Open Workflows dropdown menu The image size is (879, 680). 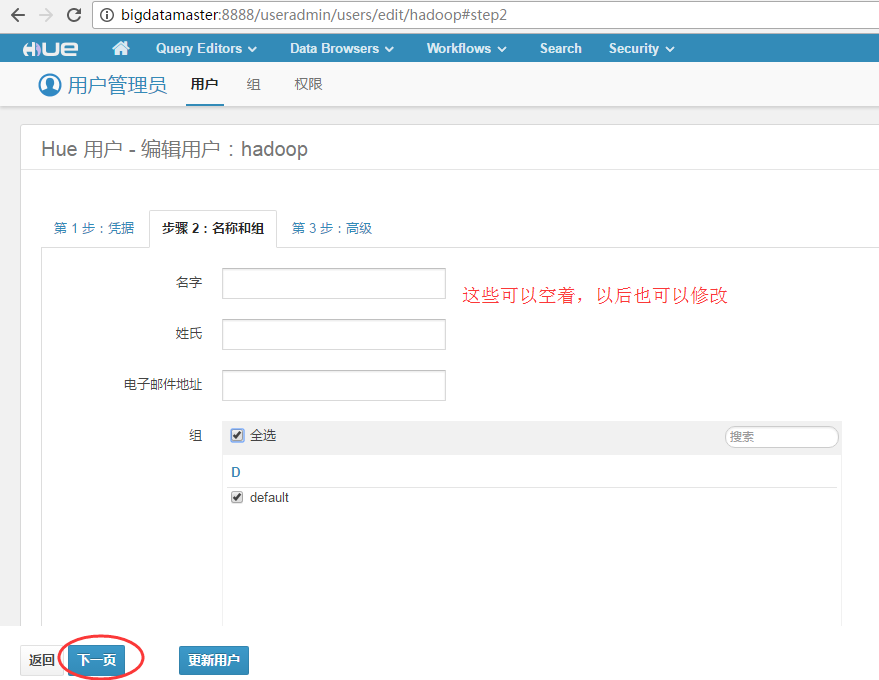click(466, 49)
